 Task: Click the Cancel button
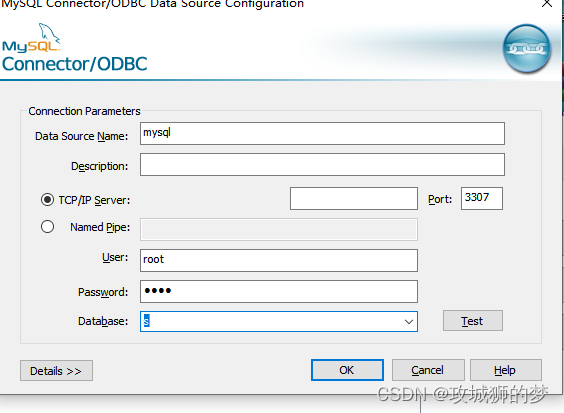coord(428,370)
